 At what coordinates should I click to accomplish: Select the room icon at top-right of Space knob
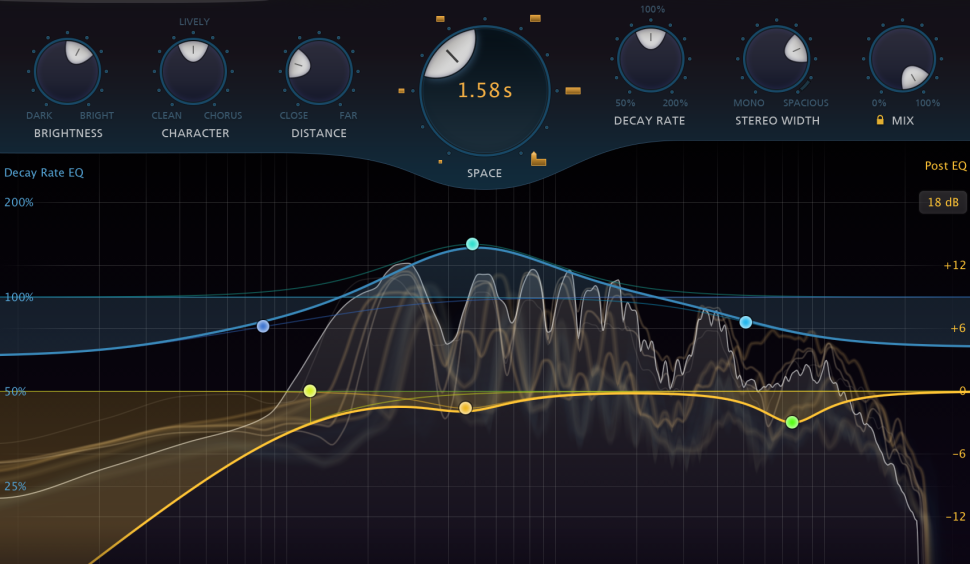536,19
